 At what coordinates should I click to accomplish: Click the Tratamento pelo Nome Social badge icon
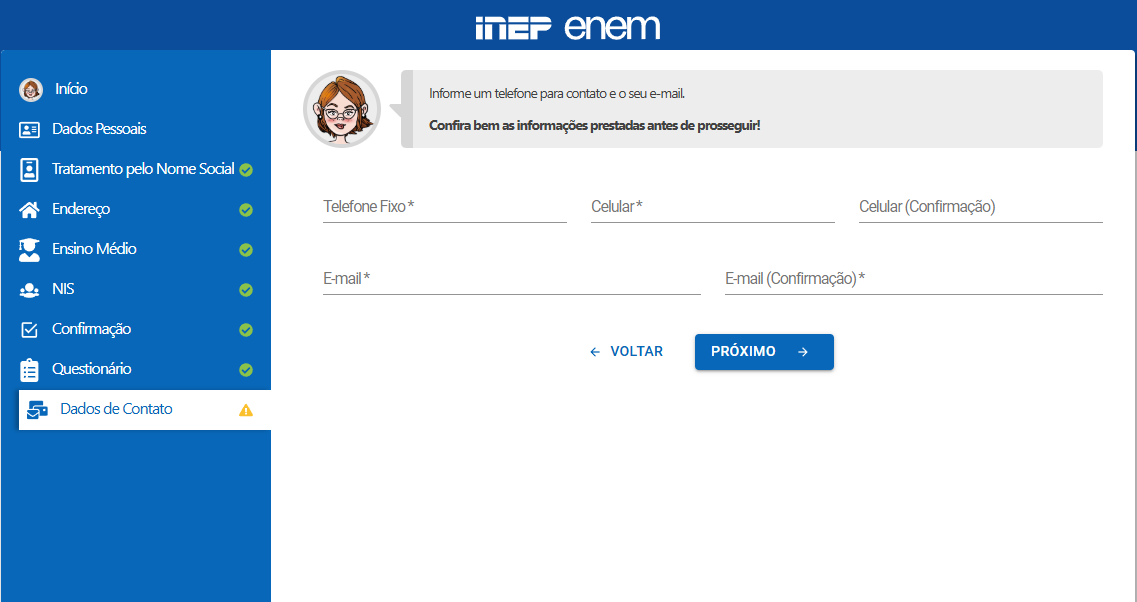click(x=30, y=170)
